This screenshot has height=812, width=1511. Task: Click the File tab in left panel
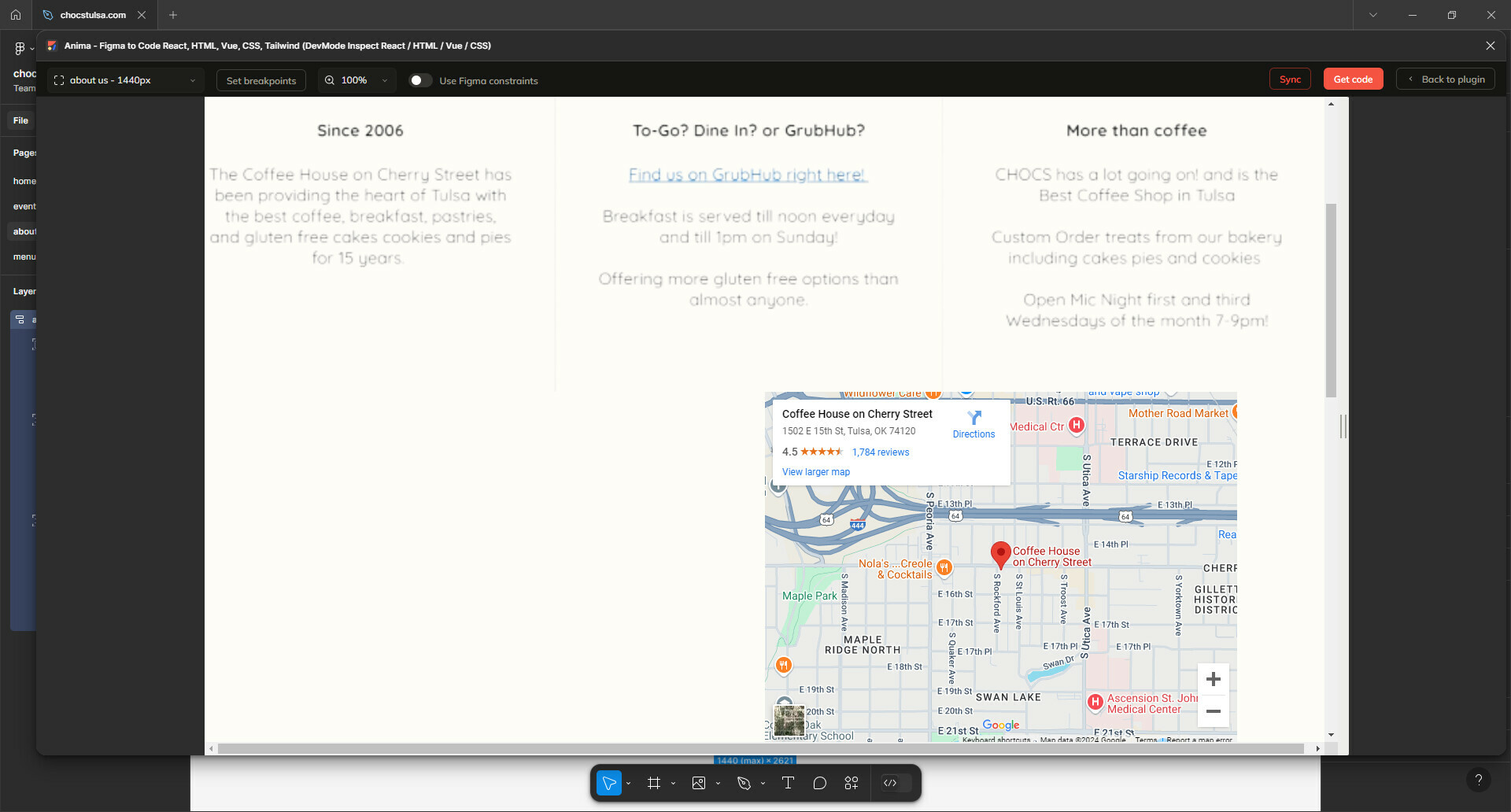click(20, 120)
